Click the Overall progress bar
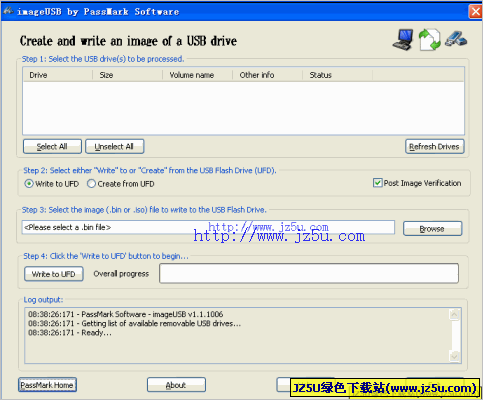The width and height of the screenshot is (483, 400). [309, 273]
